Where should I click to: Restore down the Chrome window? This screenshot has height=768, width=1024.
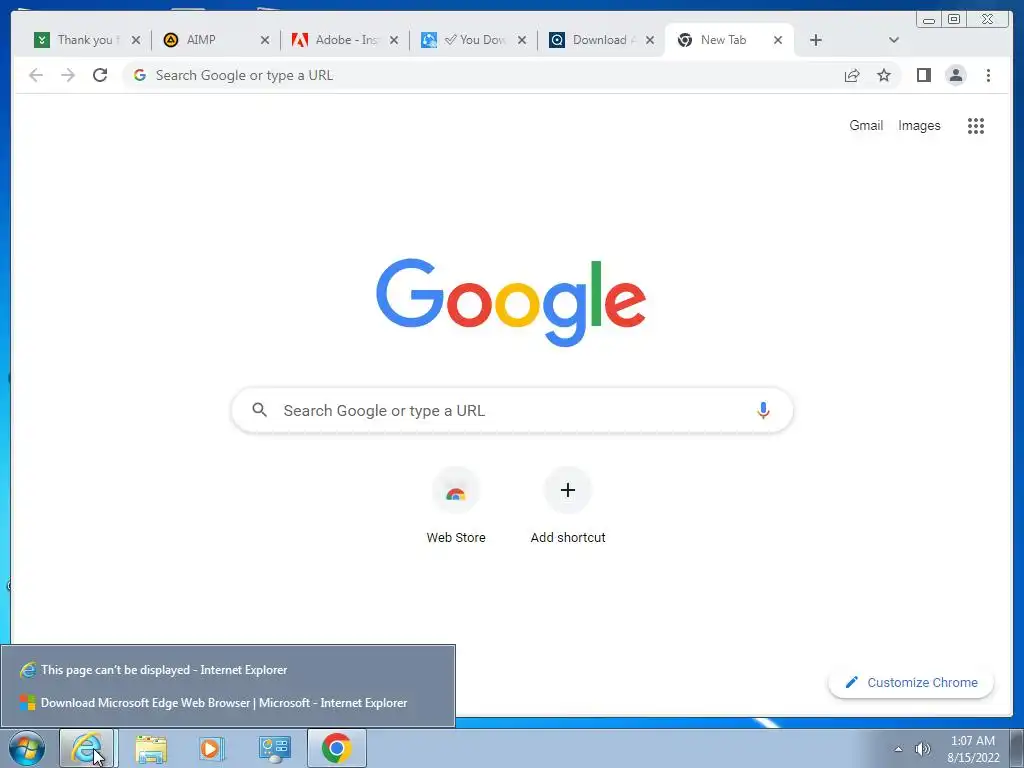click(x=953, y=20)
